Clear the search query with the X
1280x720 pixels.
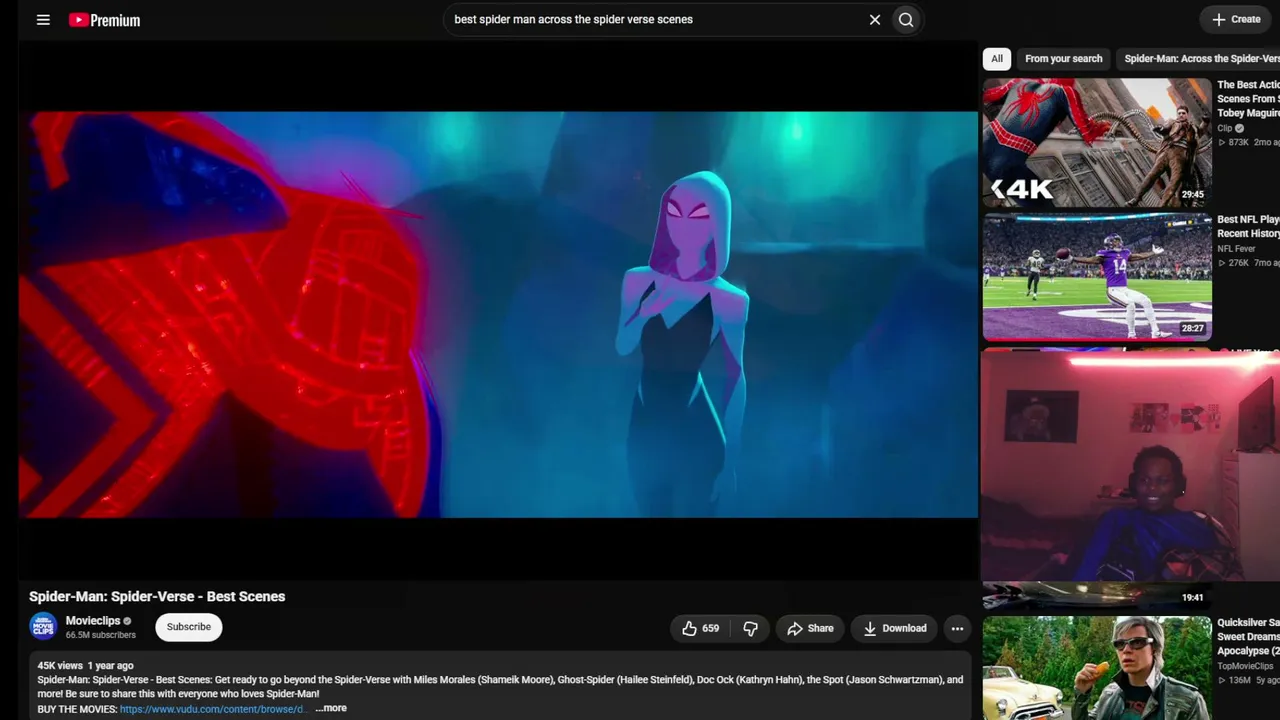coord(875,20)
